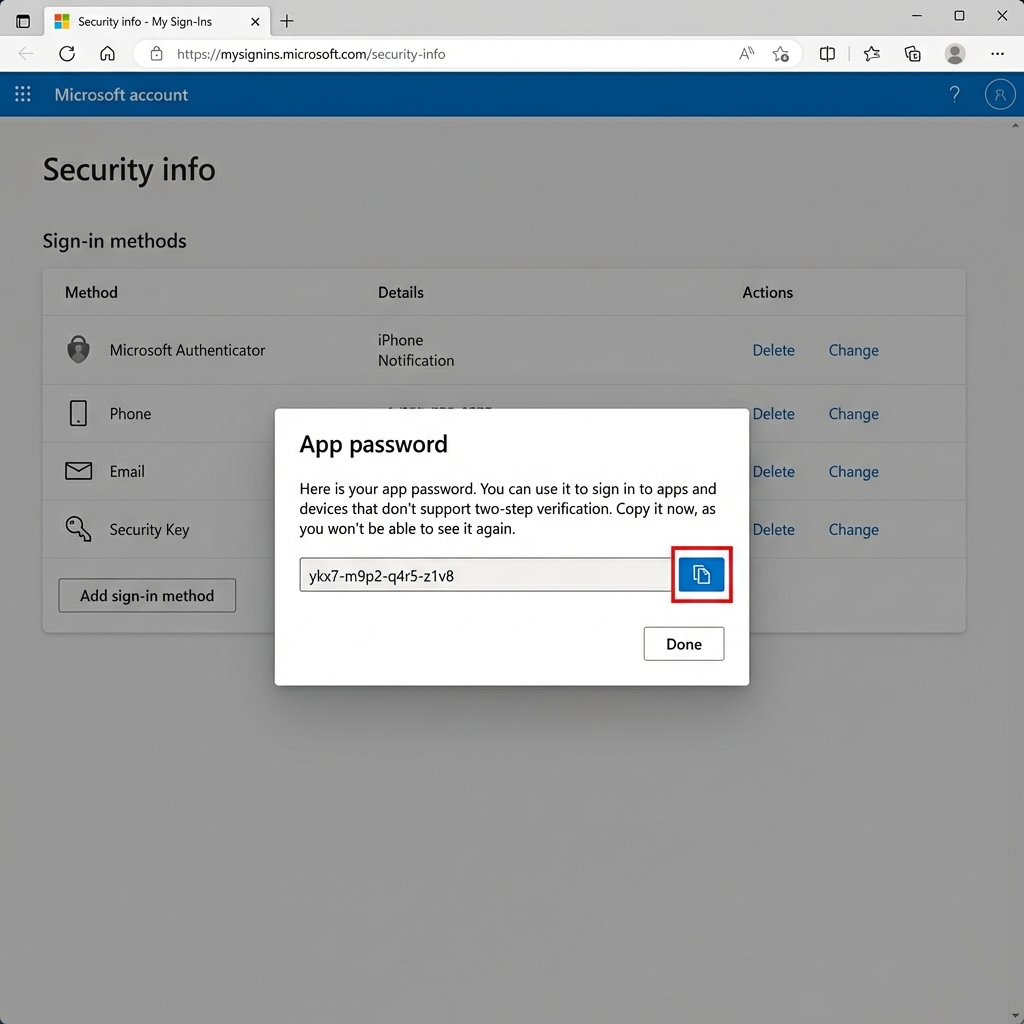This screenshot has width=1024, height=1024.
Task: Open the help question mark icon
Action: (x=954, y=95)
